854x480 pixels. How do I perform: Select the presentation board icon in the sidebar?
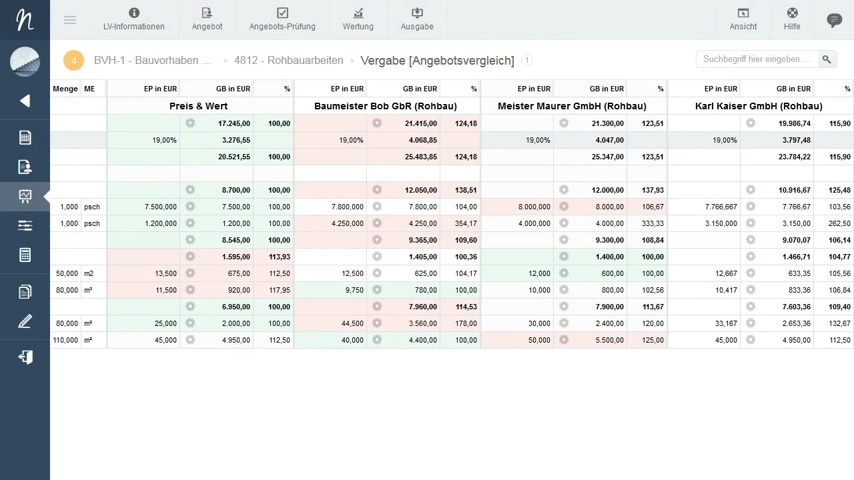tap(25, 196)
